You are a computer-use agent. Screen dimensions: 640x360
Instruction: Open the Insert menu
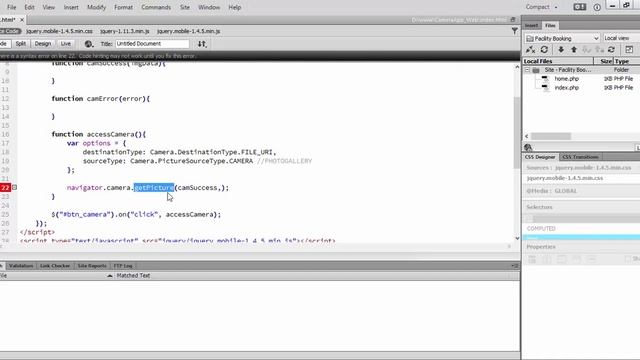click(x=71, y=7)
